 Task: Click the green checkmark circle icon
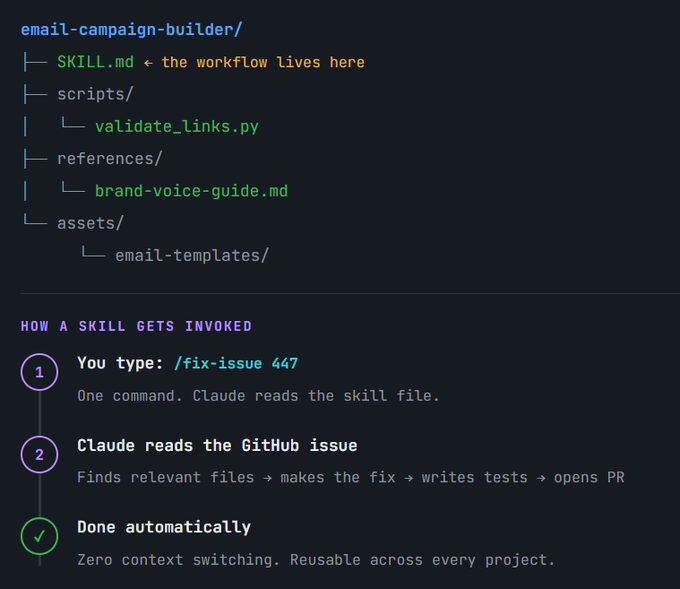(39, 536)
